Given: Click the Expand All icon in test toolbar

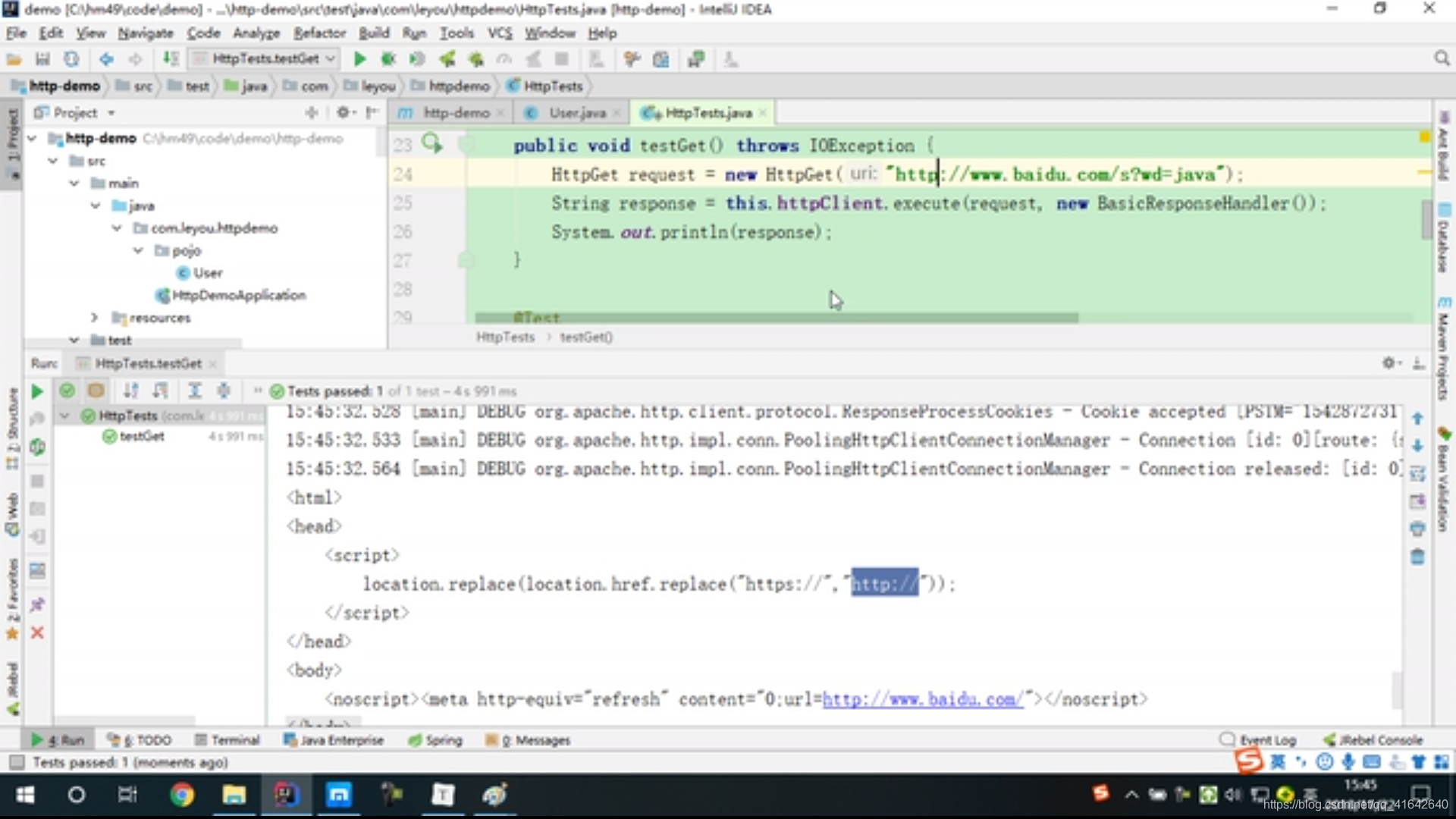Looking at the screenshot, I should pos(195,391).
